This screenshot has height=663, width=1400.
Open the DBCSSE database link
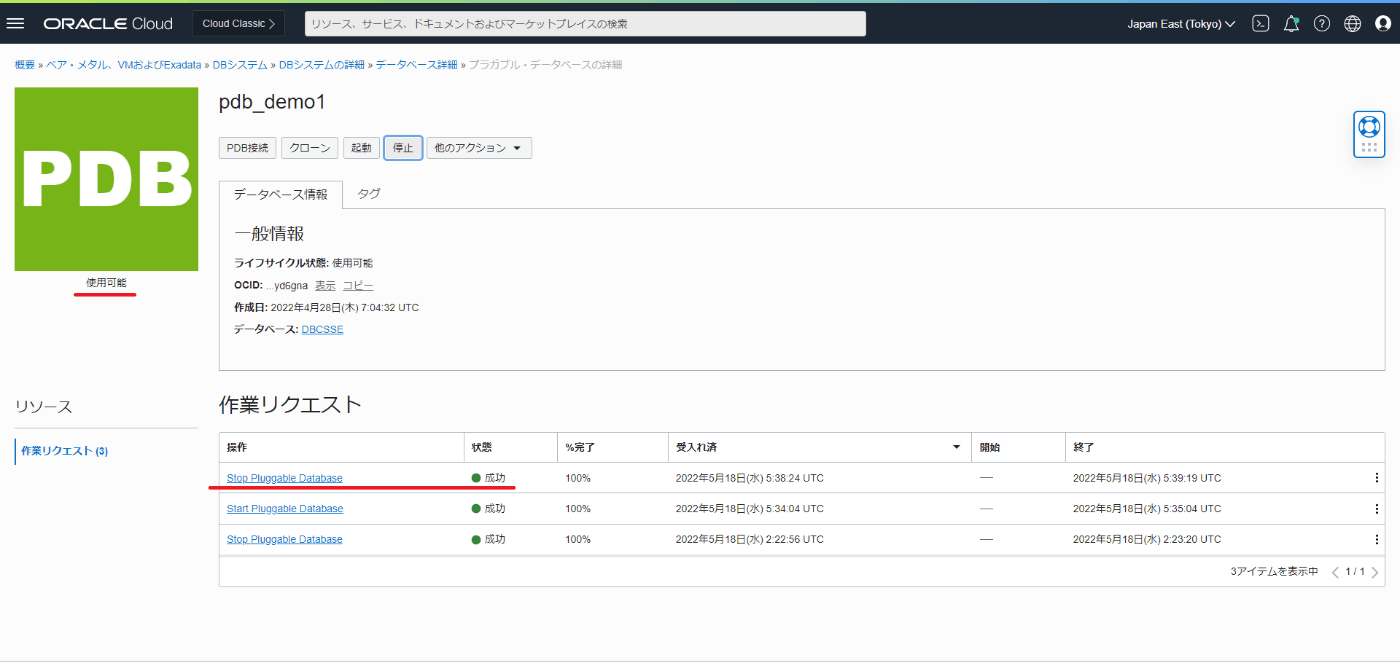(322, 330)
